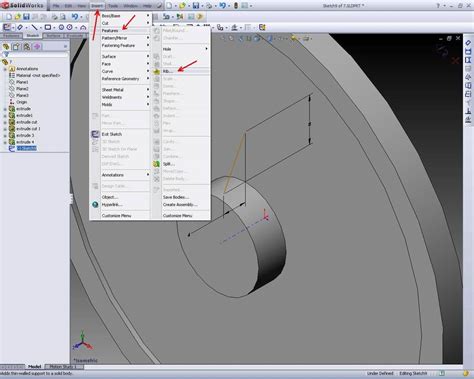This screenshot has height=379, width=474.
Task: Select Plane2 in the feature tree
Action: [22, 89]
